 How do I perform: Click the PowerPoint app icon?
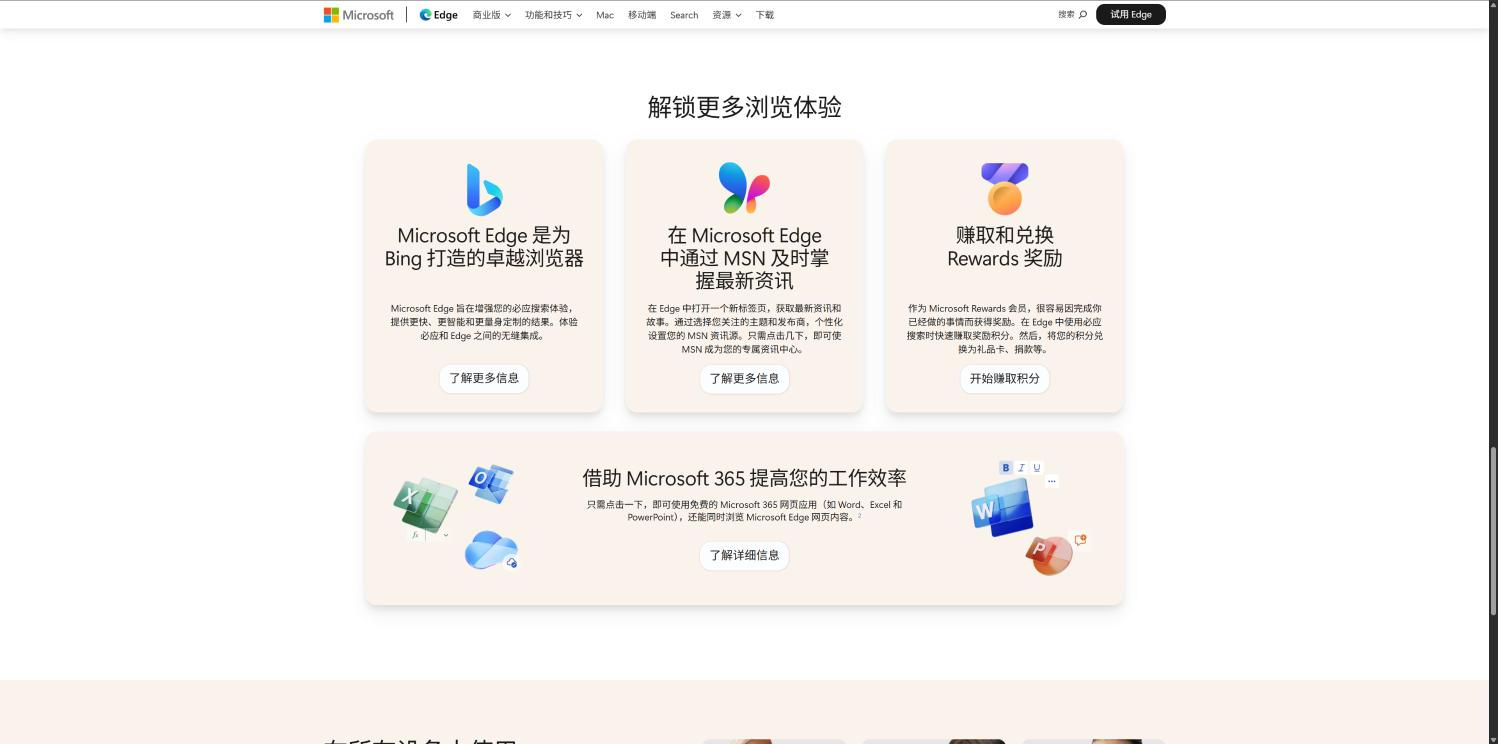click(1048, 555)
